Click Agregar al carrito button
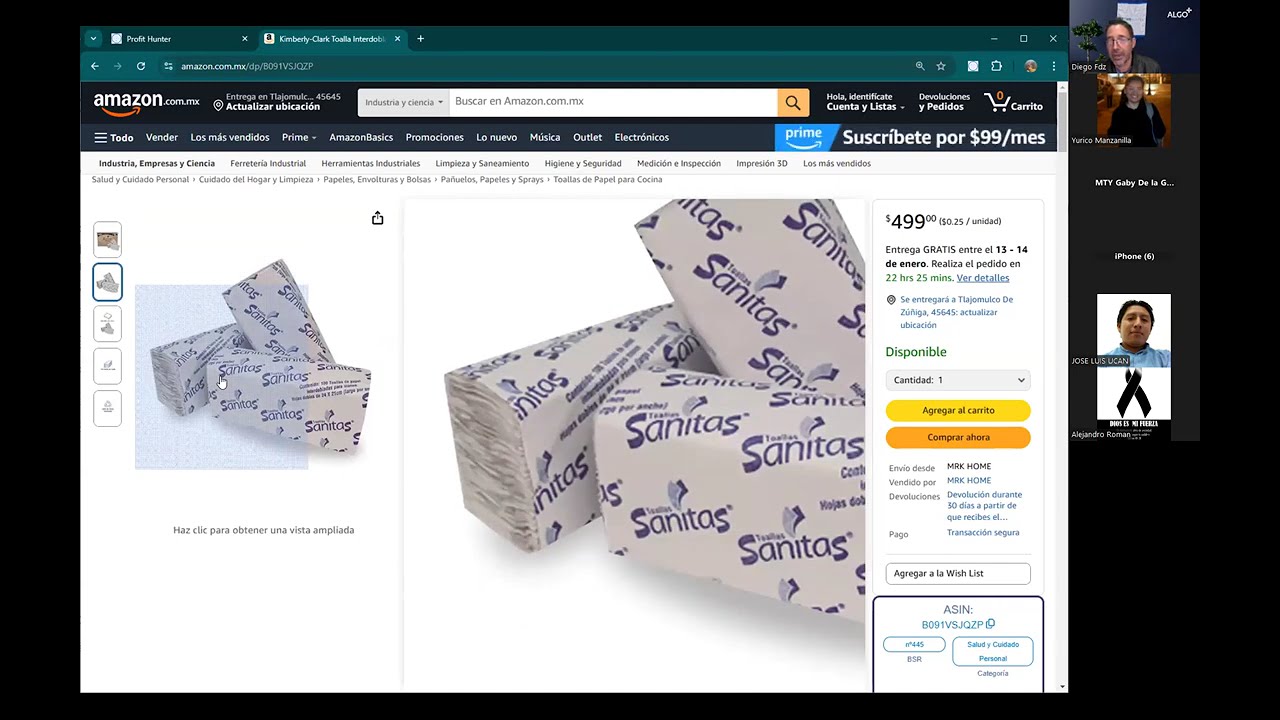1280x720 pixels. (958, 410)
